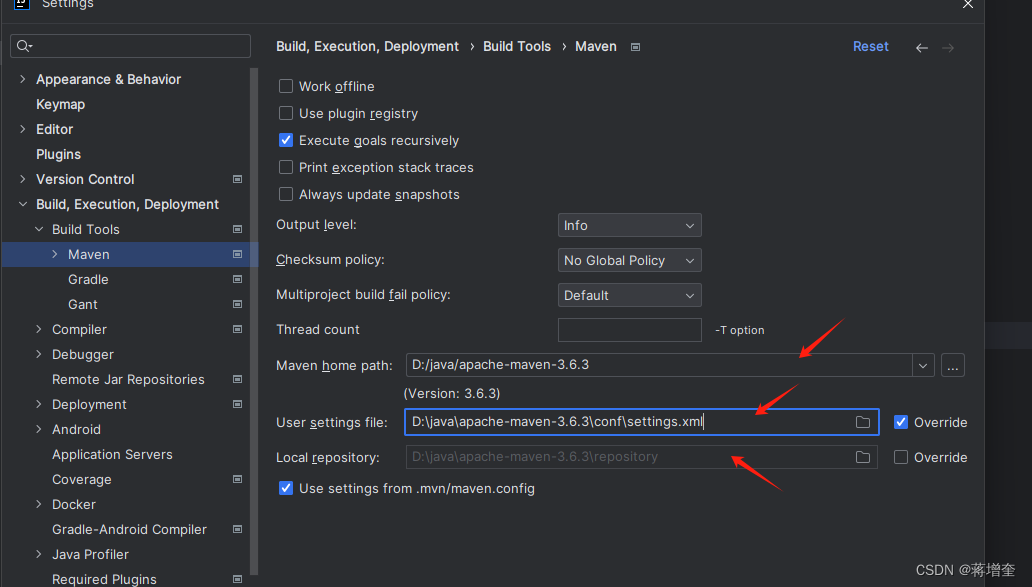Click project-level icon beside Version Control
Viewport: 1032px width, 587px height.
coord(238,179)
